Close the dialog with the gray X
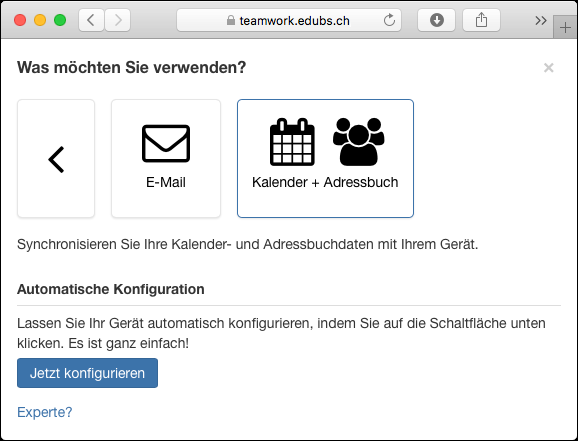 point(549,67)
